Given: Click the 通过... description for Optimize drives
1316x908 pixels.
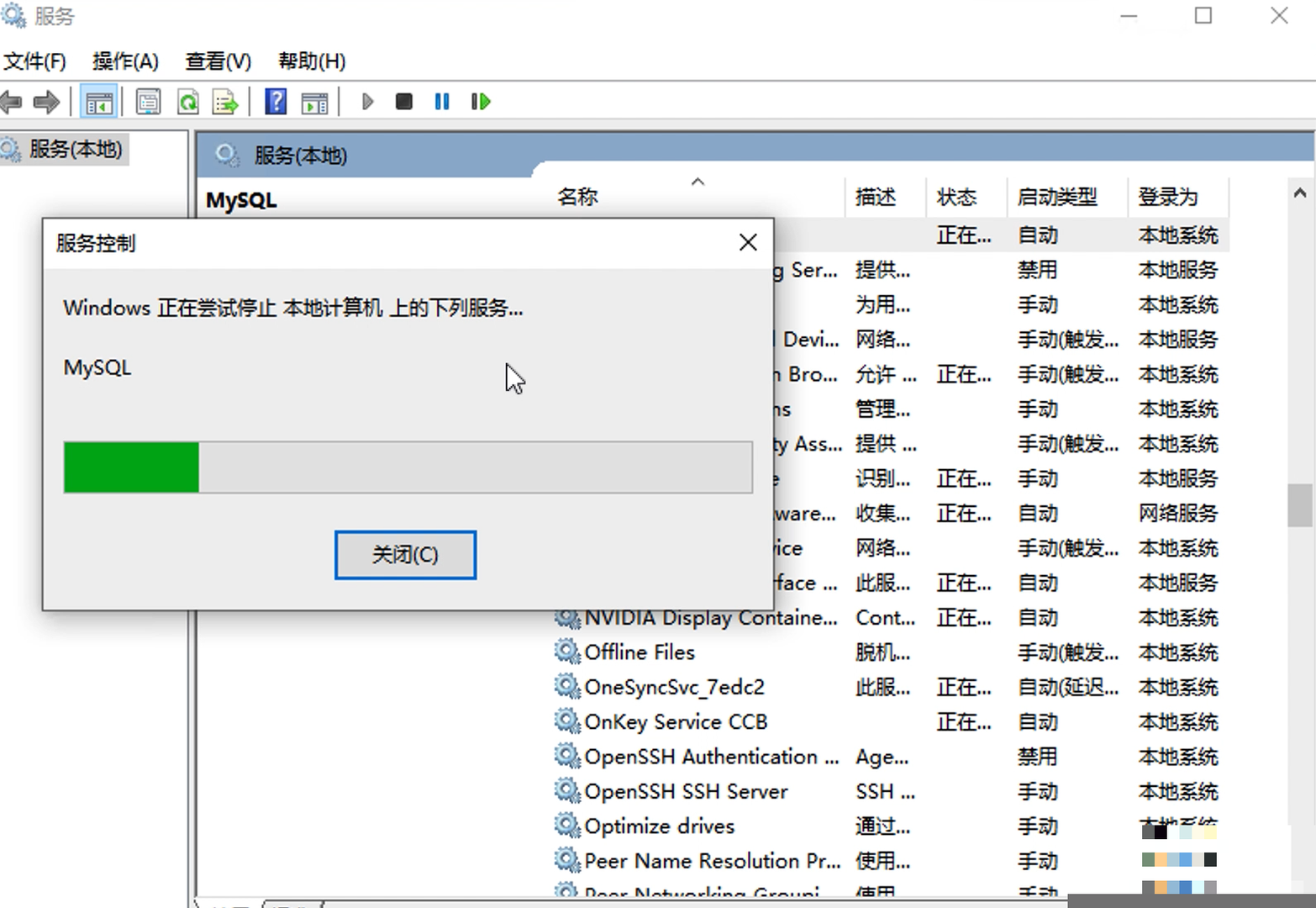Looking at the screenshot, I should click(x=882, y=826).
